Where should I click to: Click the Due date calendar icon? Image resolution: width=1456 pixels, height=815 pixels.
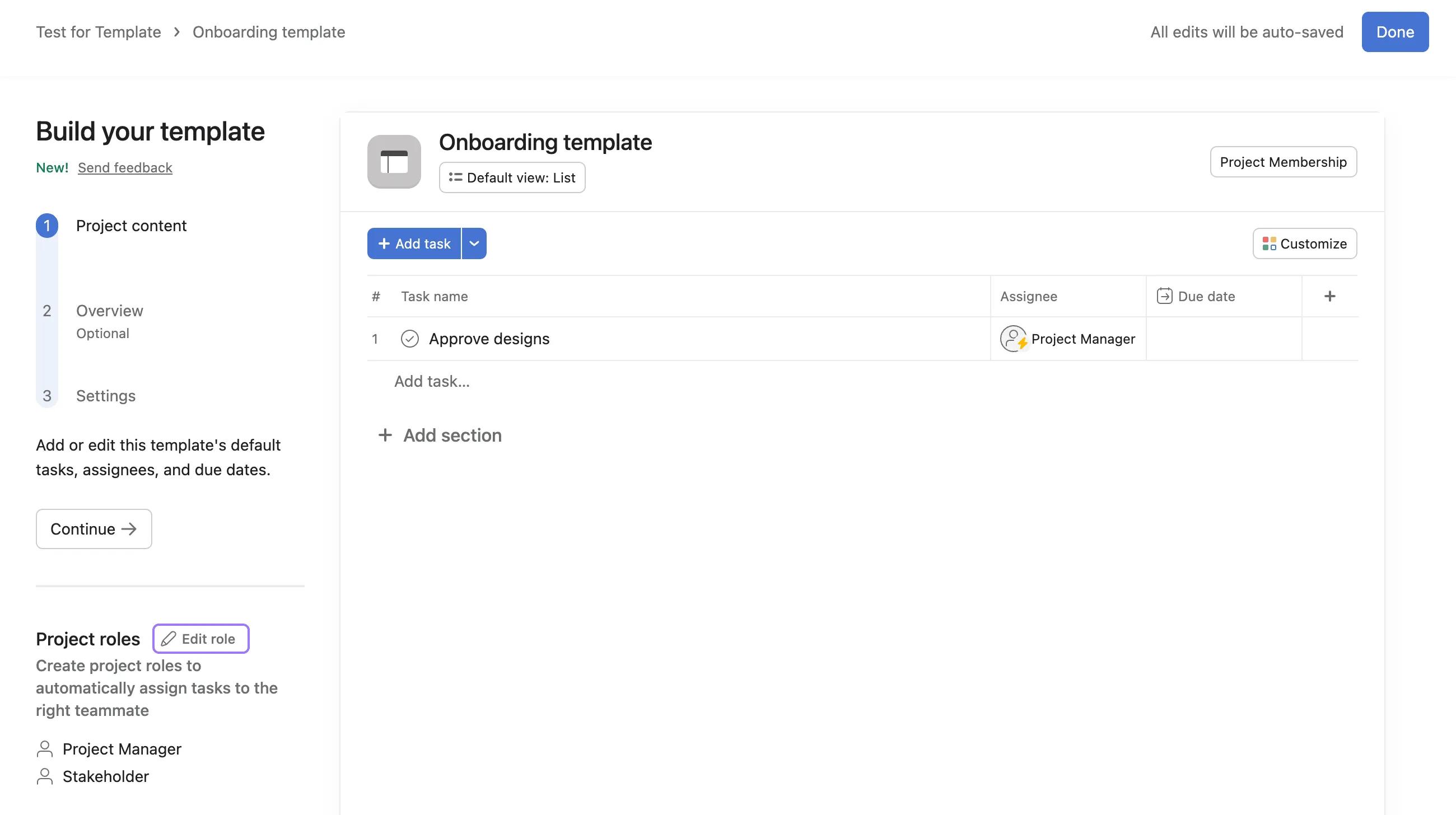coord(1164,296)
